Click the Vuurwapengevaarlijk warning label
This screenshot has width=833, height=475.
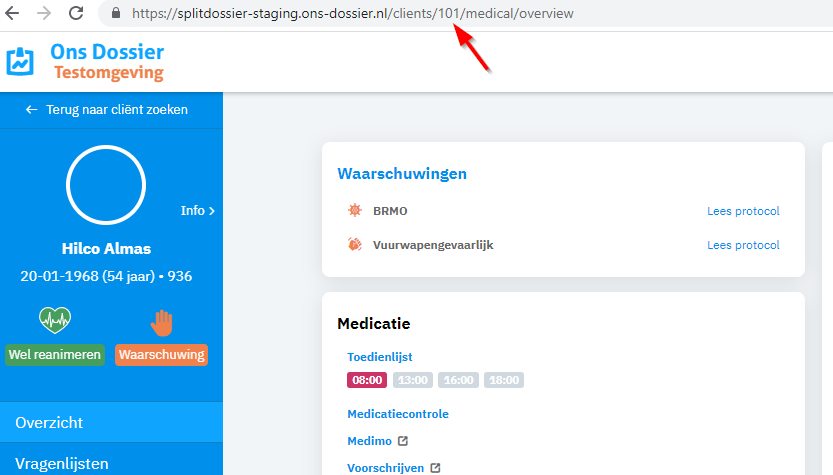(x=433, y=245)
